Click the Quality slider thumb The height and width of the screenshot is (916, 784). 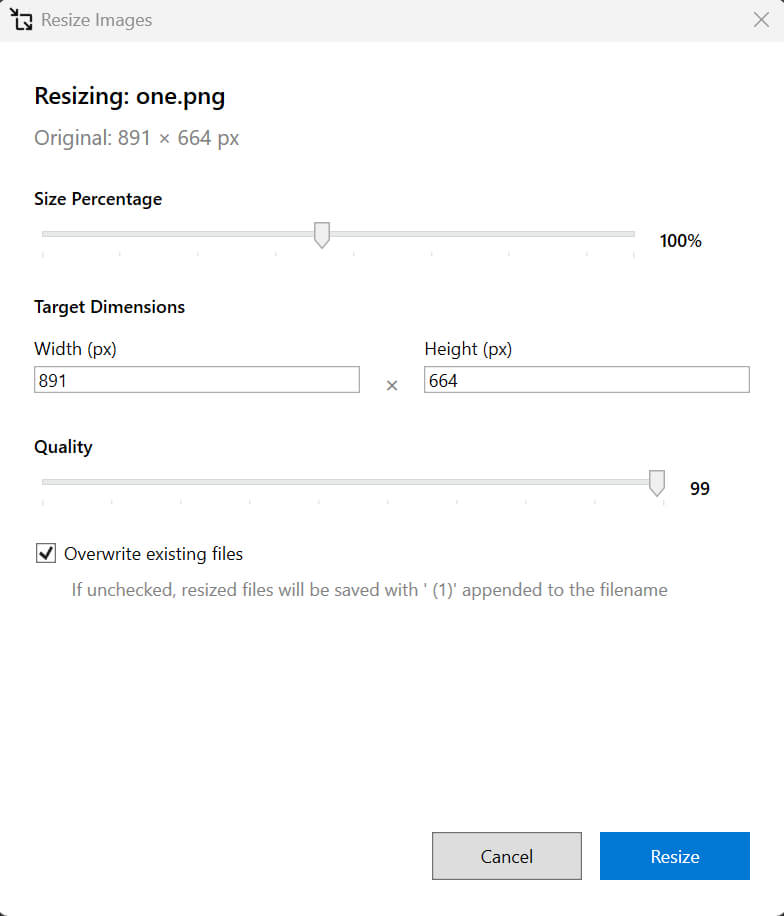[657, 483]
